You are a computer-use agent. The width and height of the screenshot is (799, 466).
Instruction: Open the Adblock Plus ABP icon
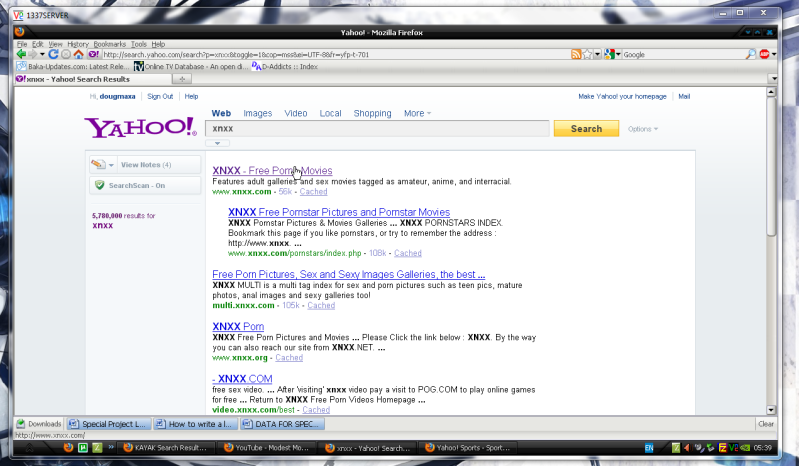click(x=764, y=54)
